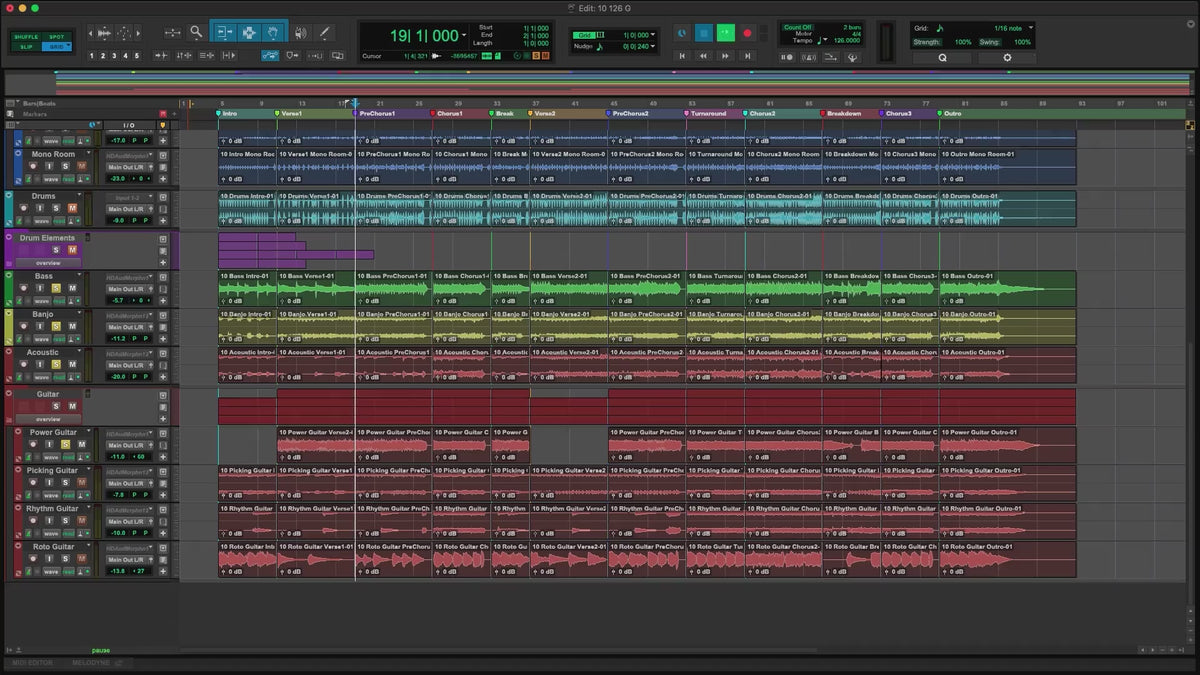The width and height of the screenshot is (1200, 675).
Task: Click Drum Elements overview button
Action: tap(48, 263)
